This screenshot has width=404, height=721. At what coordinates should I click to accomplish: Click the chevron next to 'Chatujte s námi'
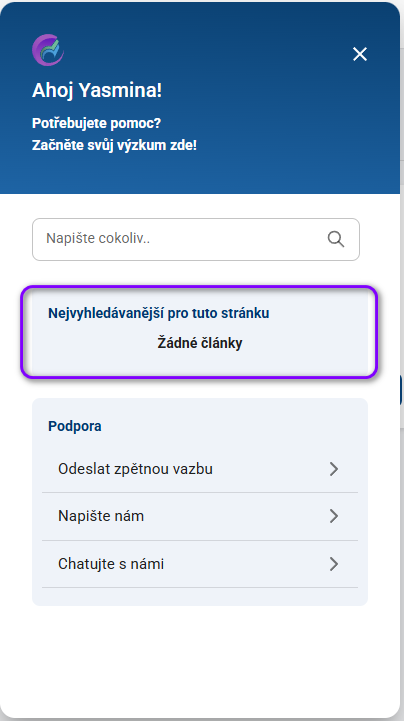tap(334, 564)
